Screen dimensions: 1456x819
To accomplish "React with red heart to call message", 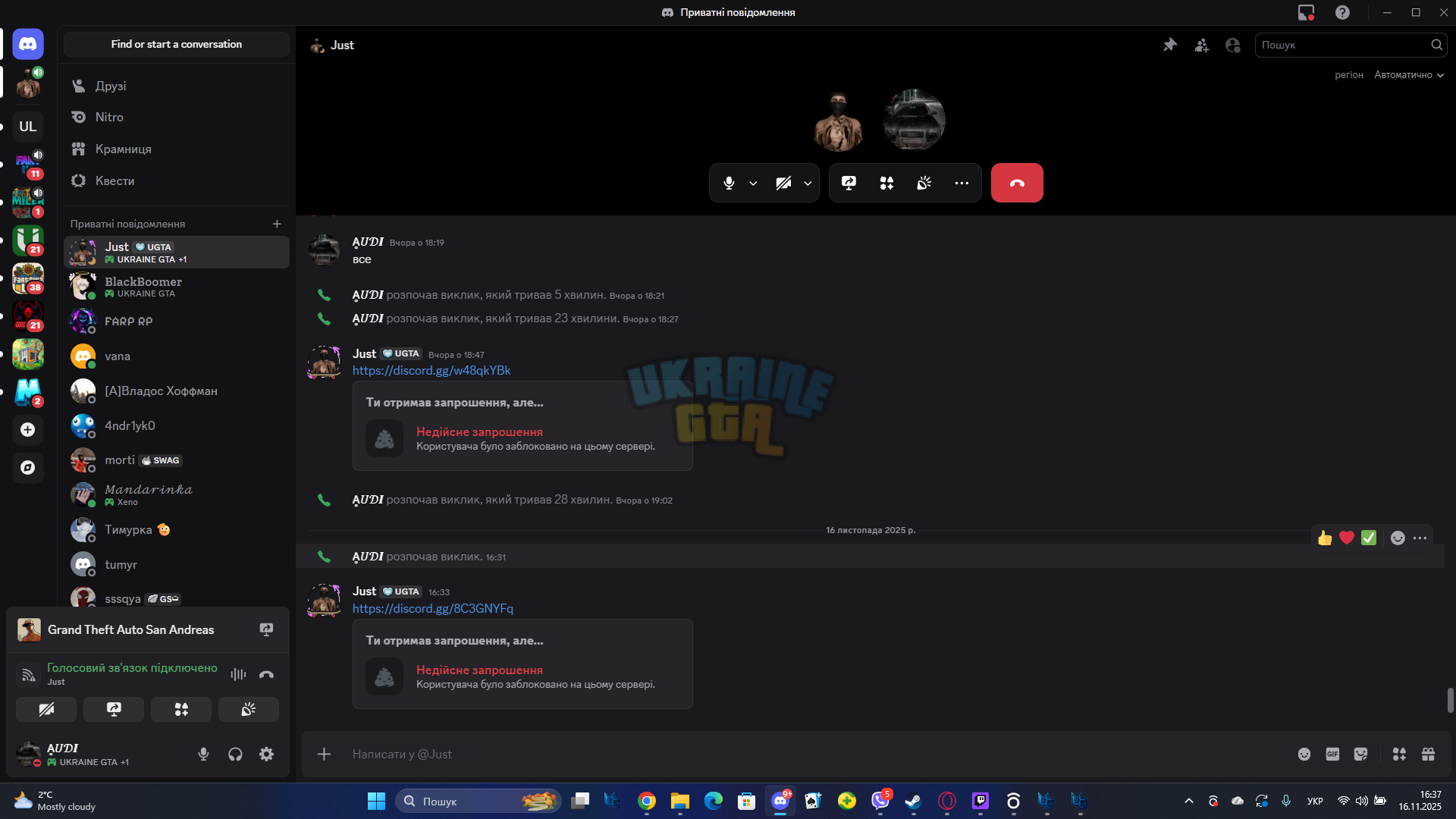I will coord(1347,538).
